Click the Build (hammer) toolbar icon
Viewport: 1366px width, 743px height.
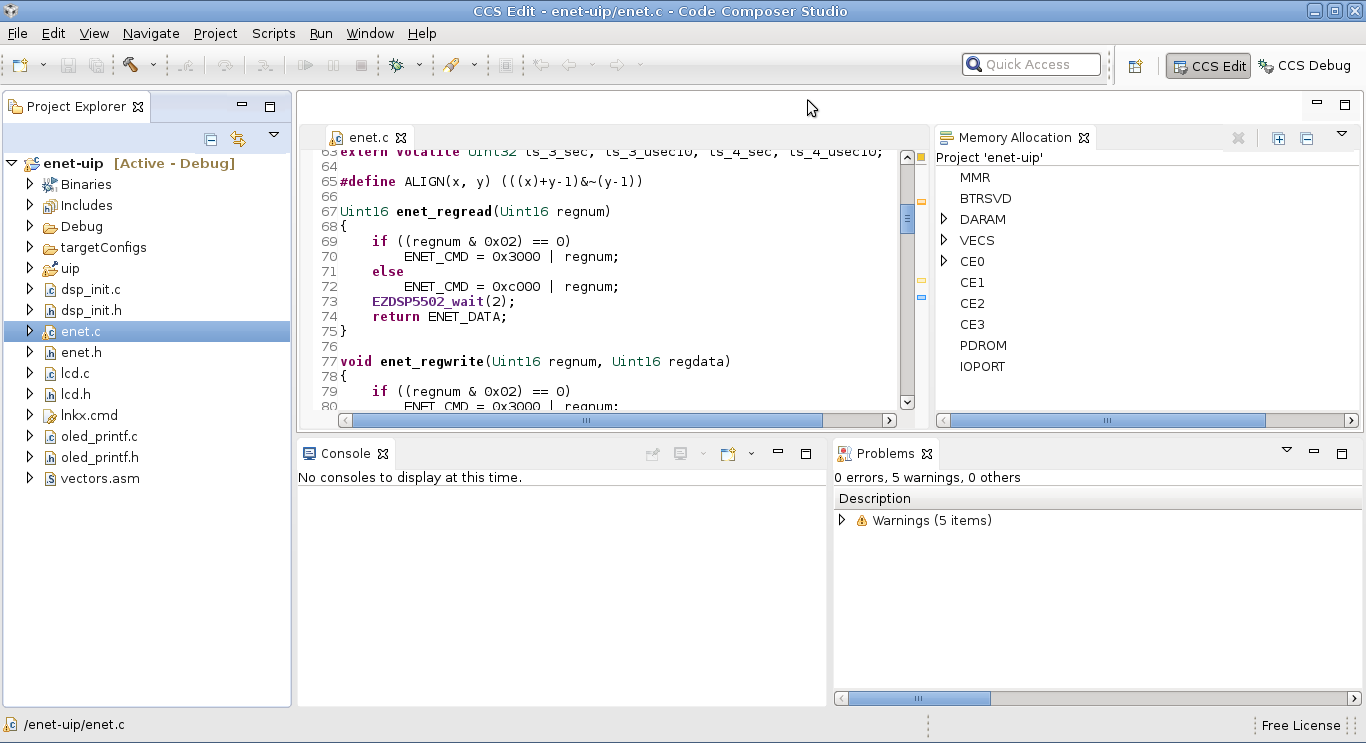tap(130, 65)
